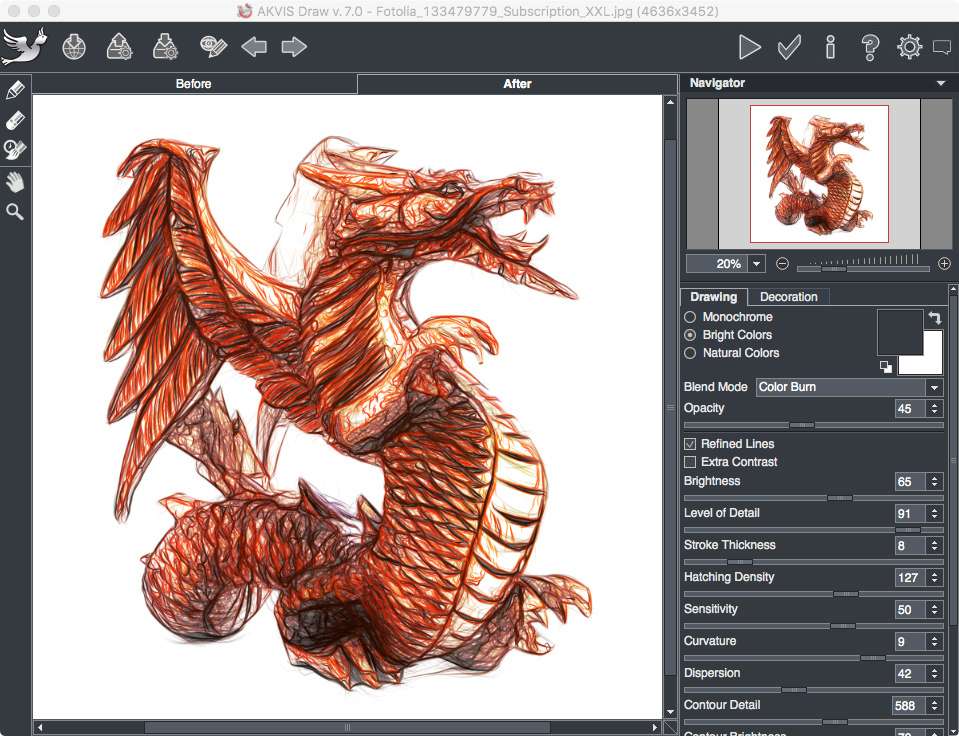Screen dimensions: 959x736
Task: Open program info via the 'i' icon
Action: pos(830,47)
